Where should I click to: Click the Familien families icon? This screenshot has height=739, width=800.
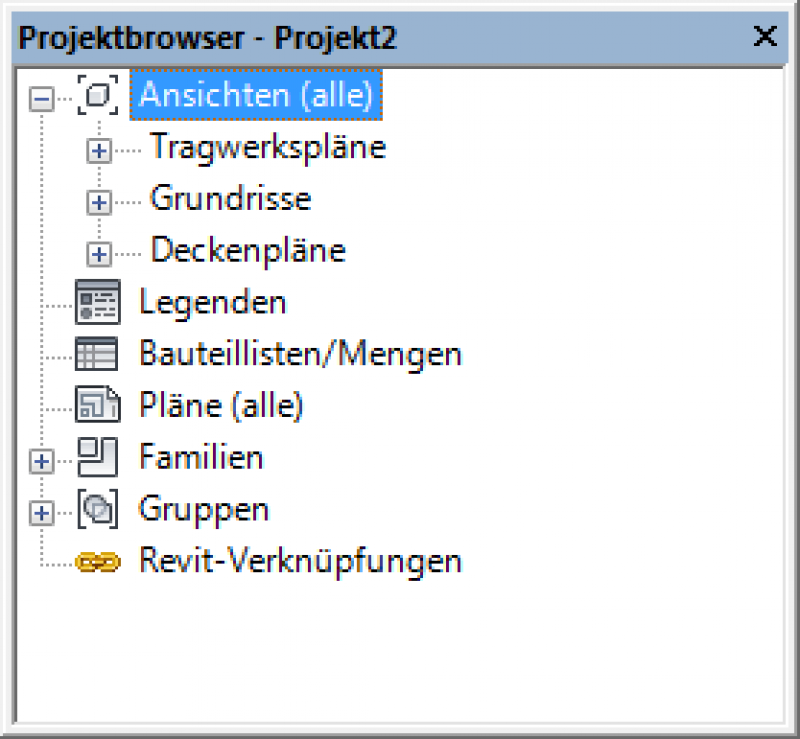[97, 457]
